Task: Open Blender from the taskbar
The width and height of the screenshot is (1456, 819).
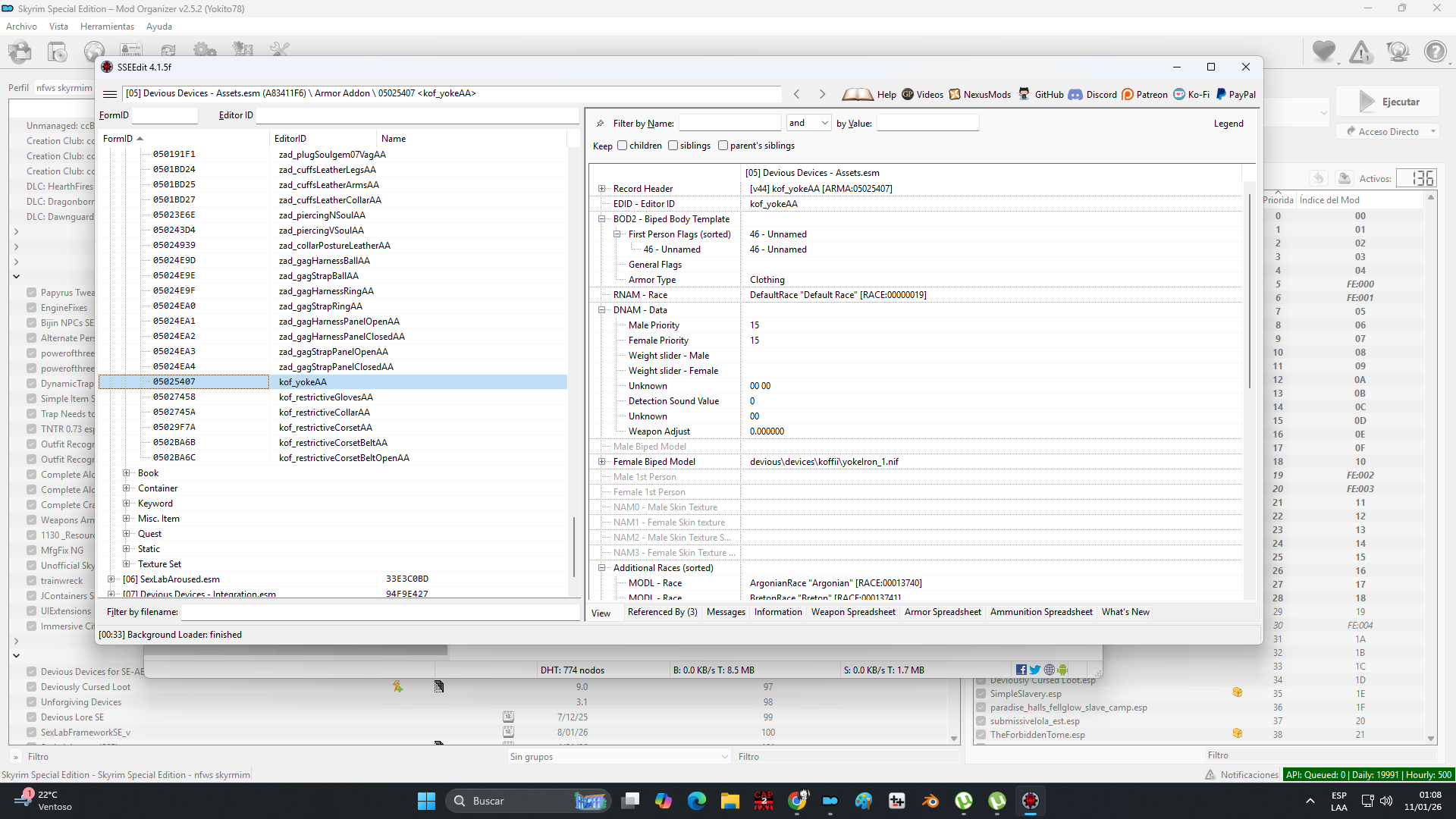Action: [x=930, y=801]
